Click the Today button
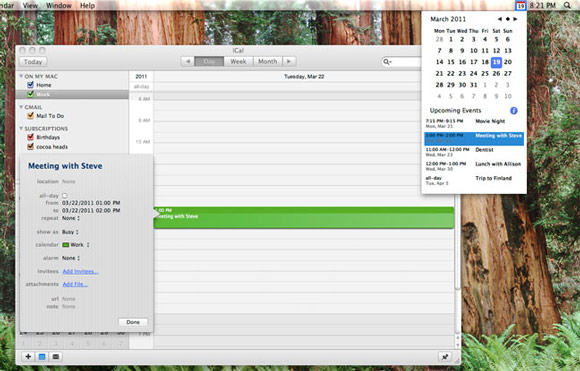This screenshot has height=371, width=580. [33, 62]
